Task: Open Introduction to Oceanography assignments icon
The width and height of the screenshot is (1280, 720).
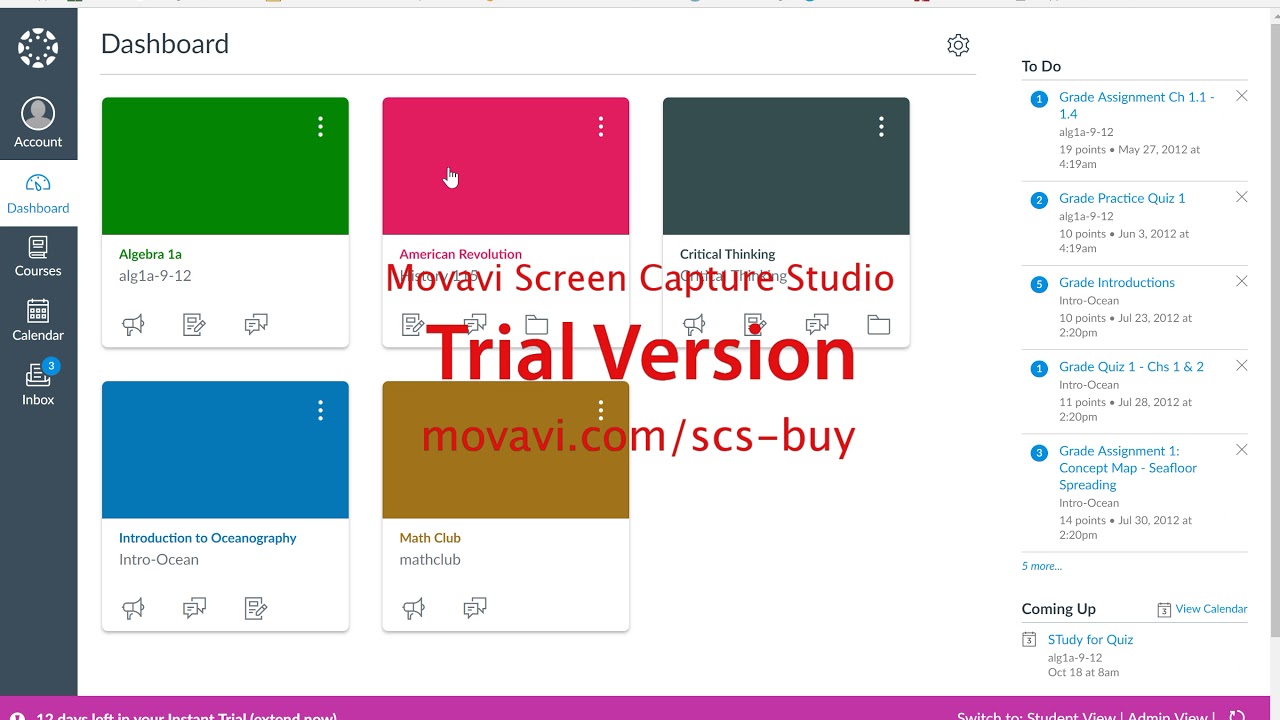Action: point(256,608)
